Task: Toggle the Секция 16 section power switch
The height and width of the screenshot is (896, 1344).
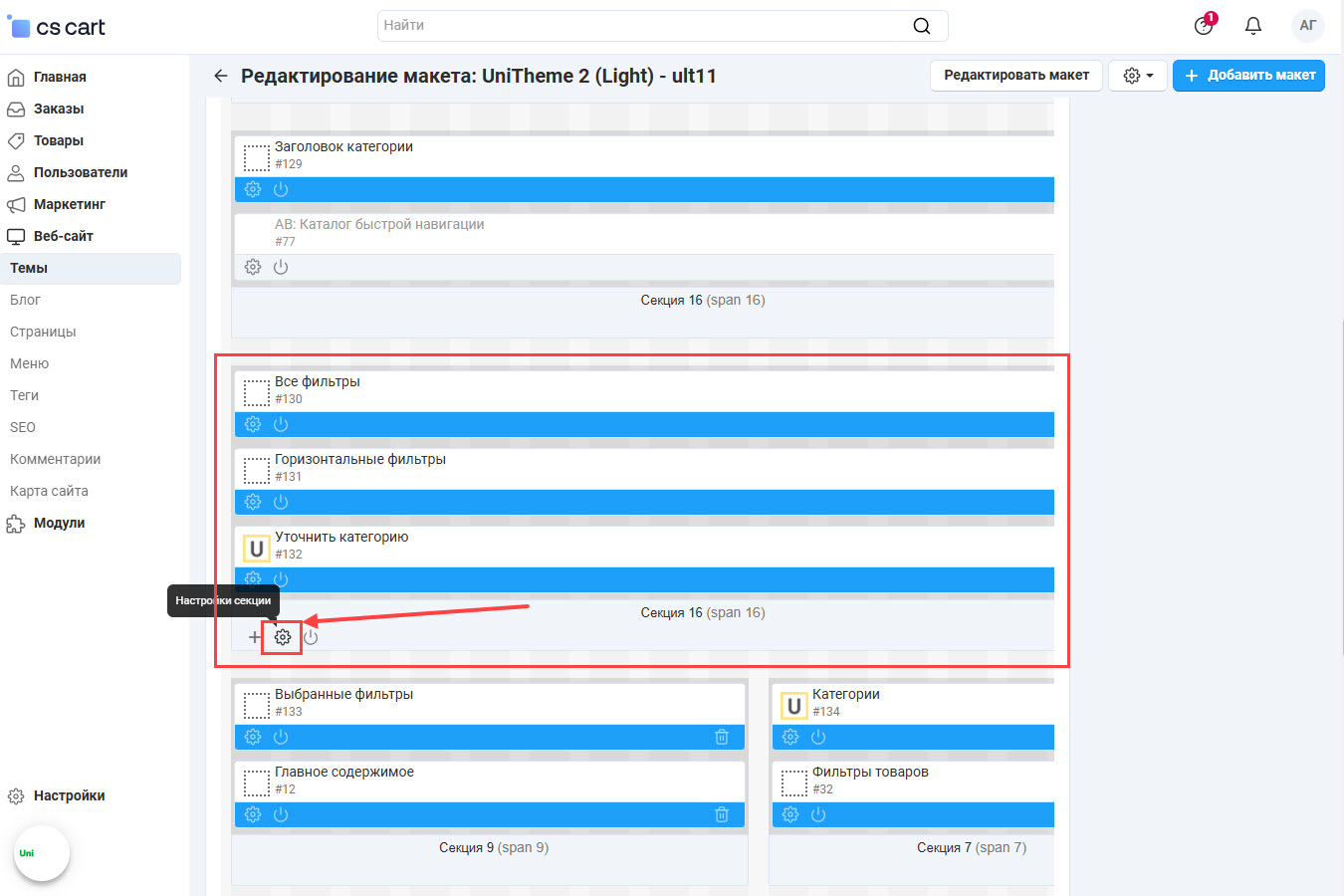Action: click(x=311, y=637)
